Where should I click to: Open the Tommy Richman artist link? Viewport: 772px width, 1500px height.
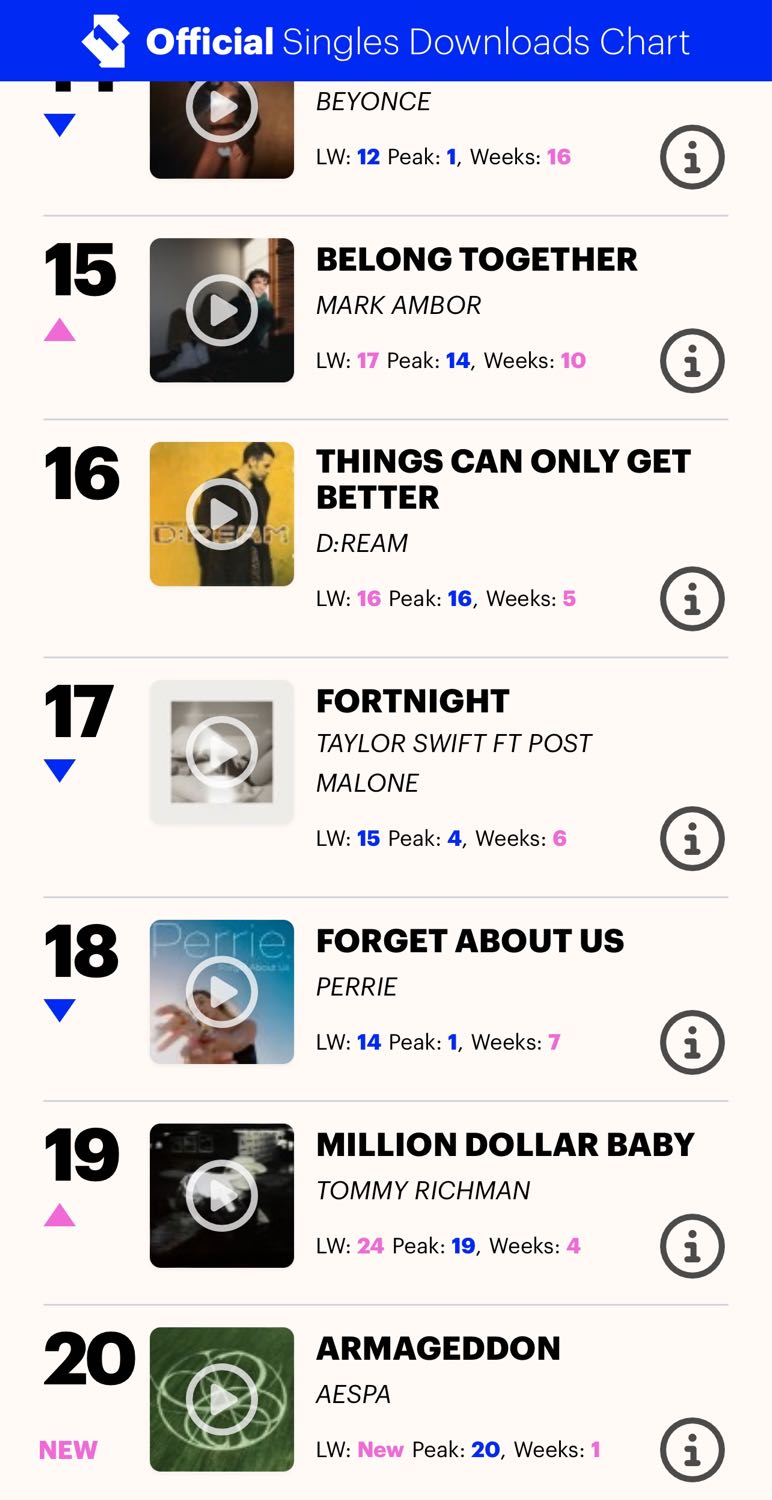(x=422, y=1191)
